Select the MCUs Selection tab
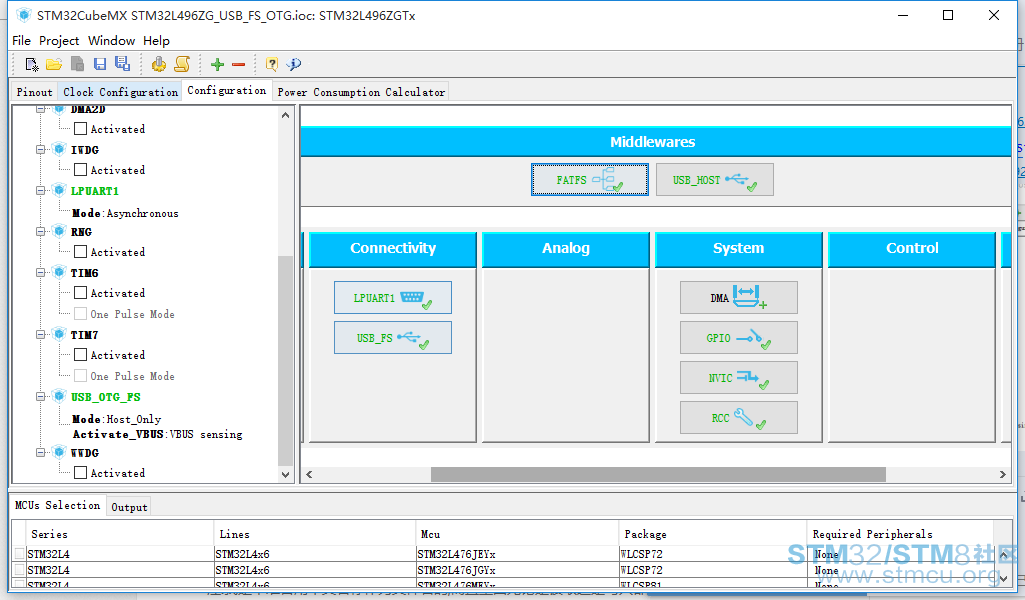1025x600 pixels. point(58,505)
